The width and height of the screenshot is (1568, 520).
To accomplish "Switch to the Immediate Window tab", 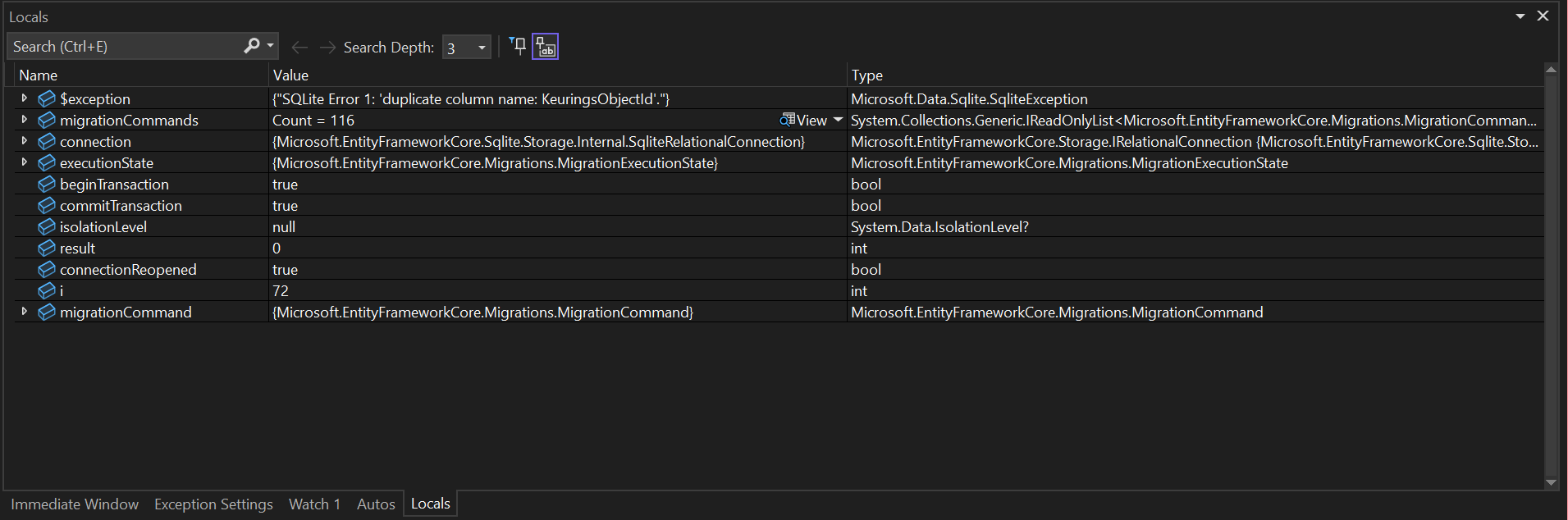I will coord(75,504).
